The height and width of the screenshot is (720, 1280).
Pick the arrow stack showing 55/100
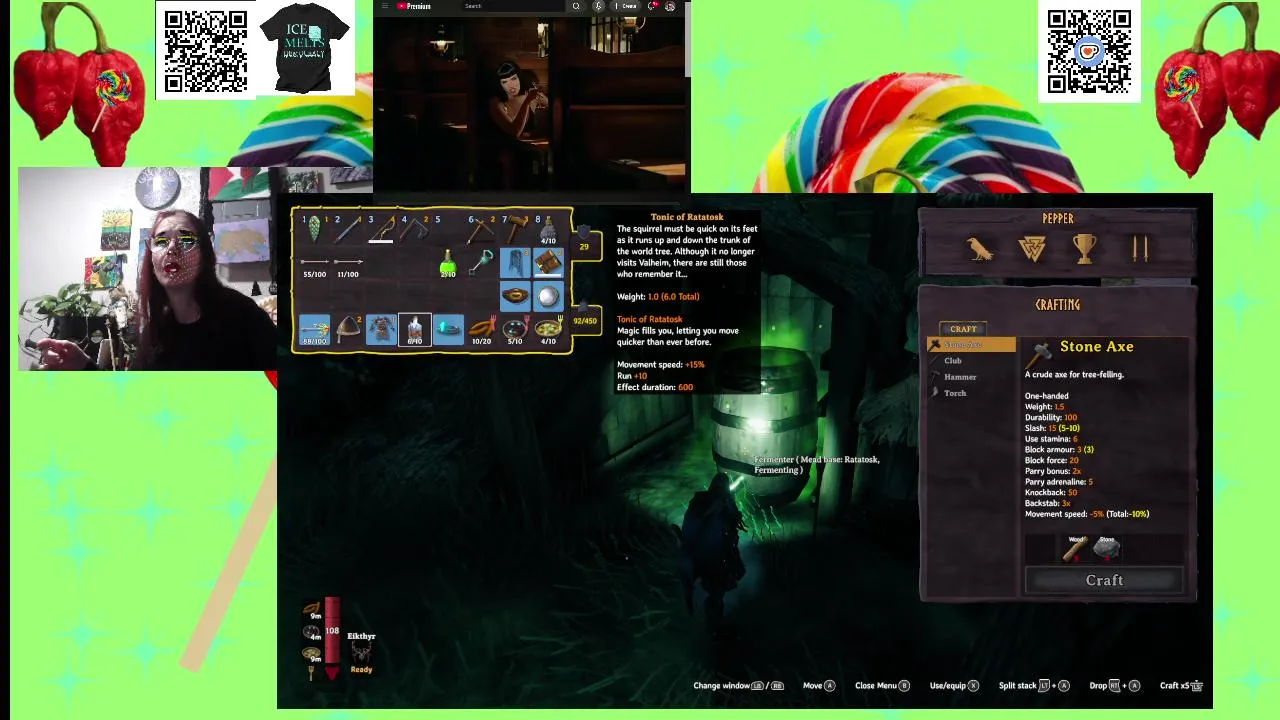314,264
